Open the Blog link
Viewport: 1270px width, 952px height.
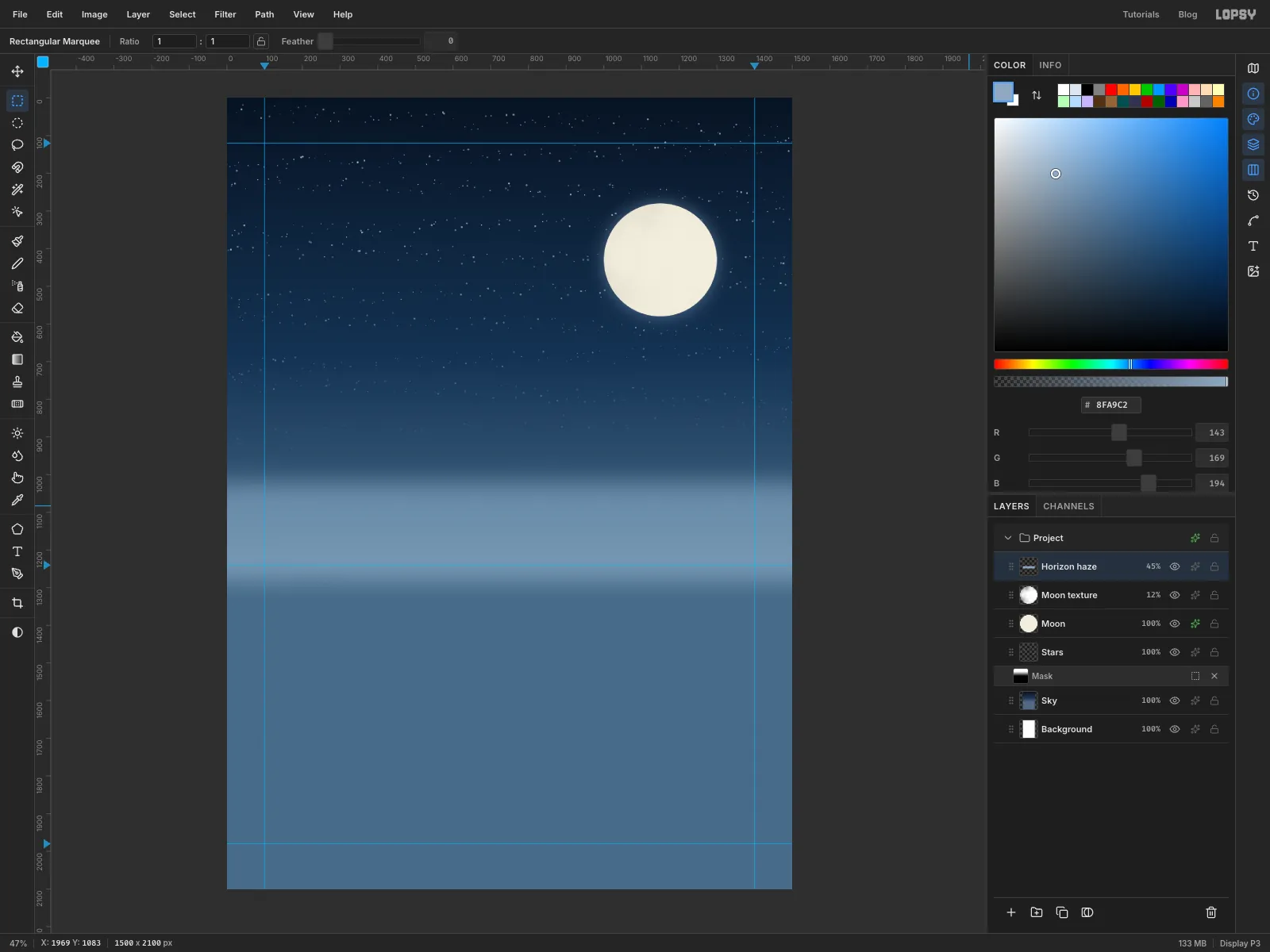pyautogui.click(x=1187, y=14)
